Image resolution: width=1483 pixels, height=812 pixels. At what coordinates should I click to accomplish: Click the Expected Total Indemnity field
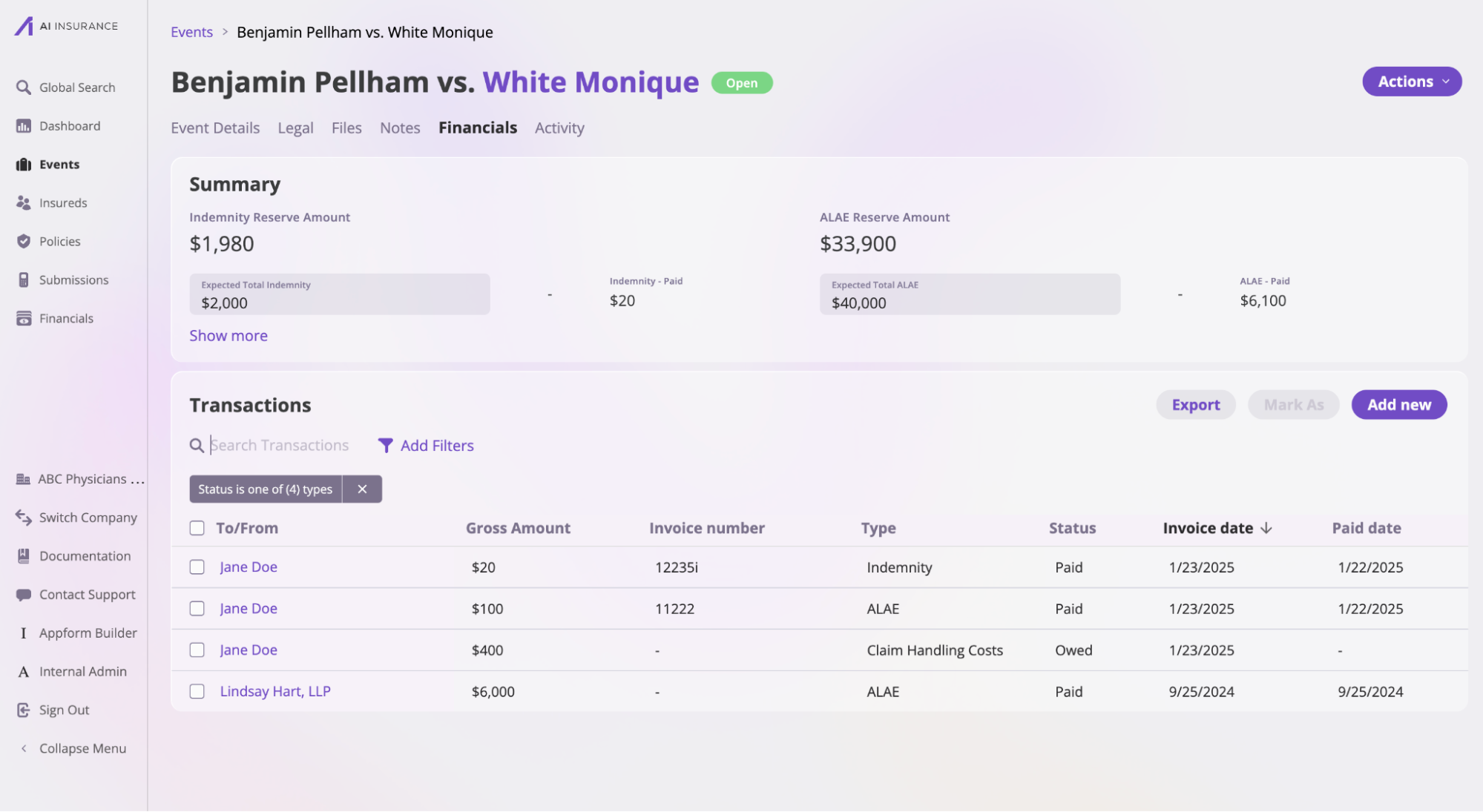click(340, 294)
